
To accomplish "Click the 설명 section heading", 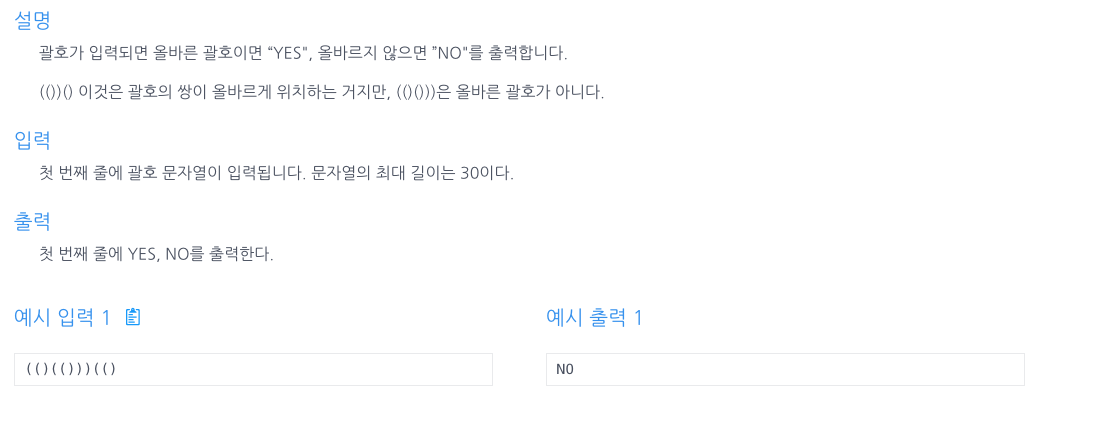I will pos(32,20).
